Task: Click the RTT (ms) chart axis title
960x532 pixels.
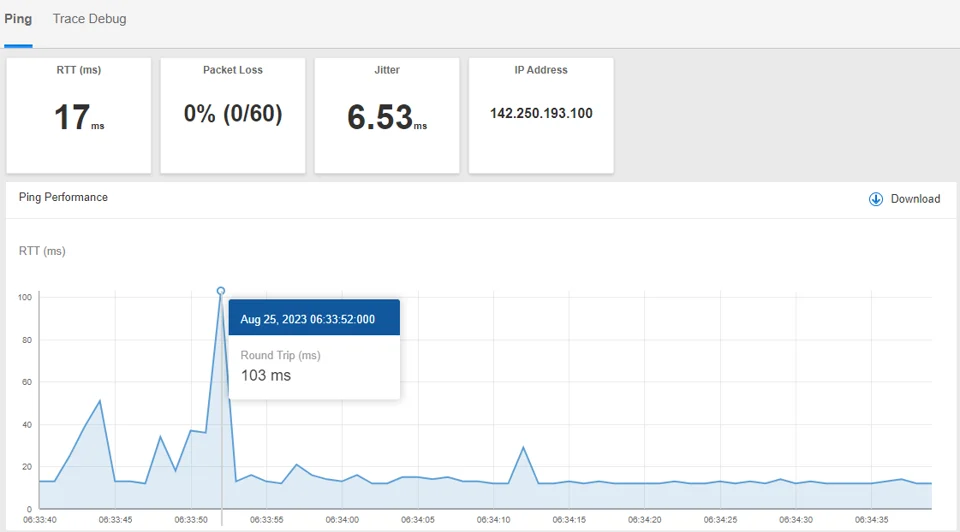Action: click(x=42, y=251)
